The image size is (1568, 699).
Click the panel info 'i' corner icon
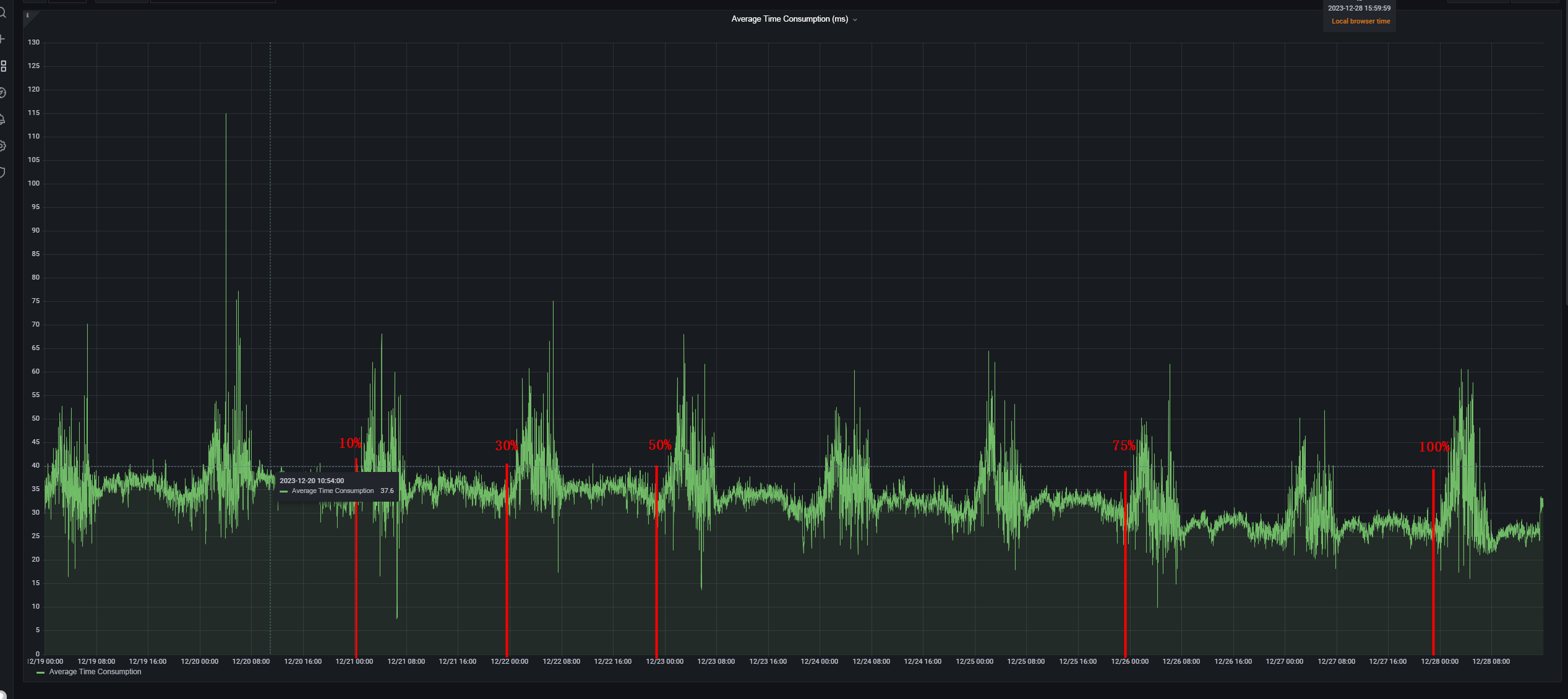coord(27,15)
